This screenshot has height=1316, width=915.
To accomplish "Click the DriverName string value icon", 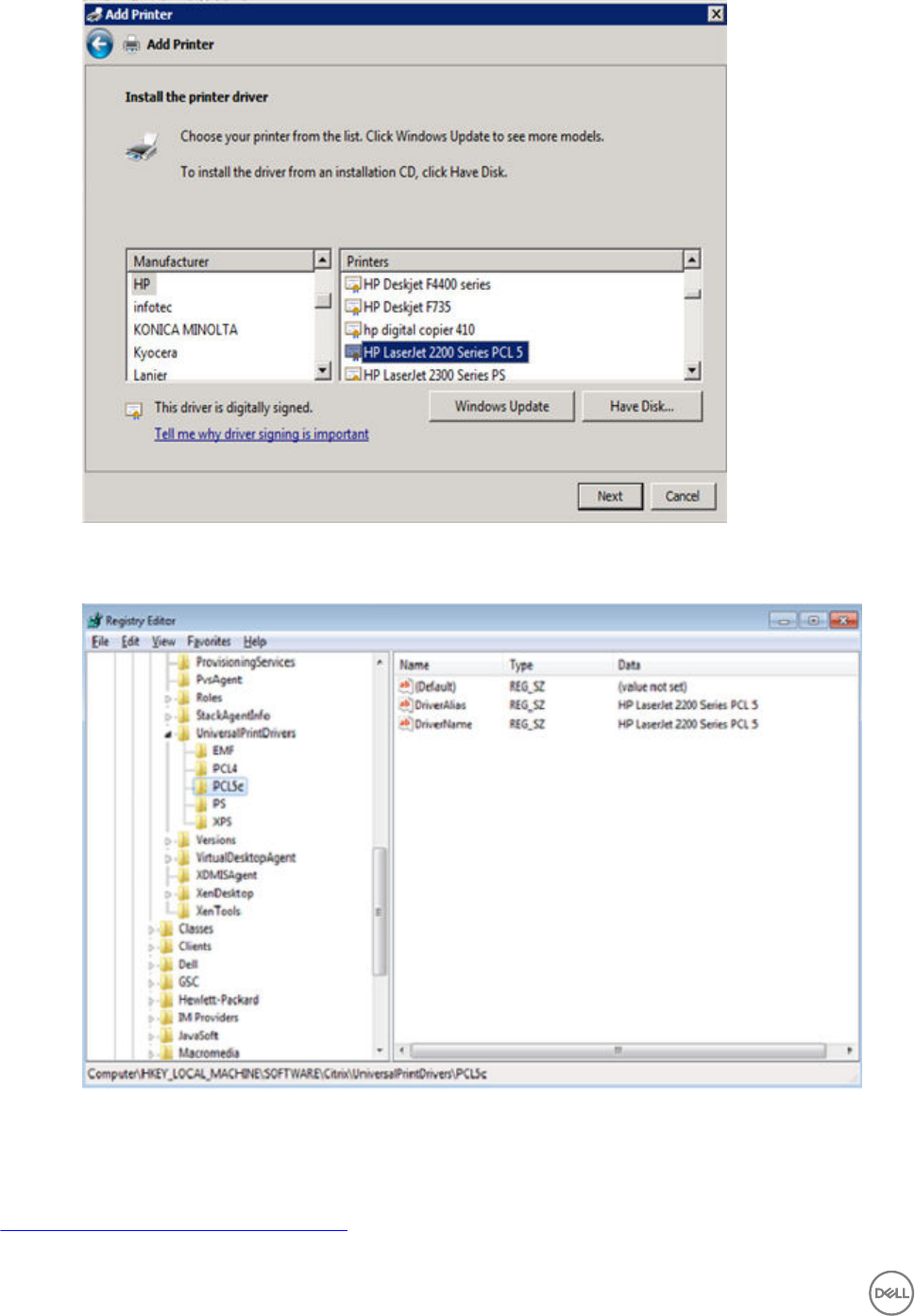I will [x=406, y=724].
